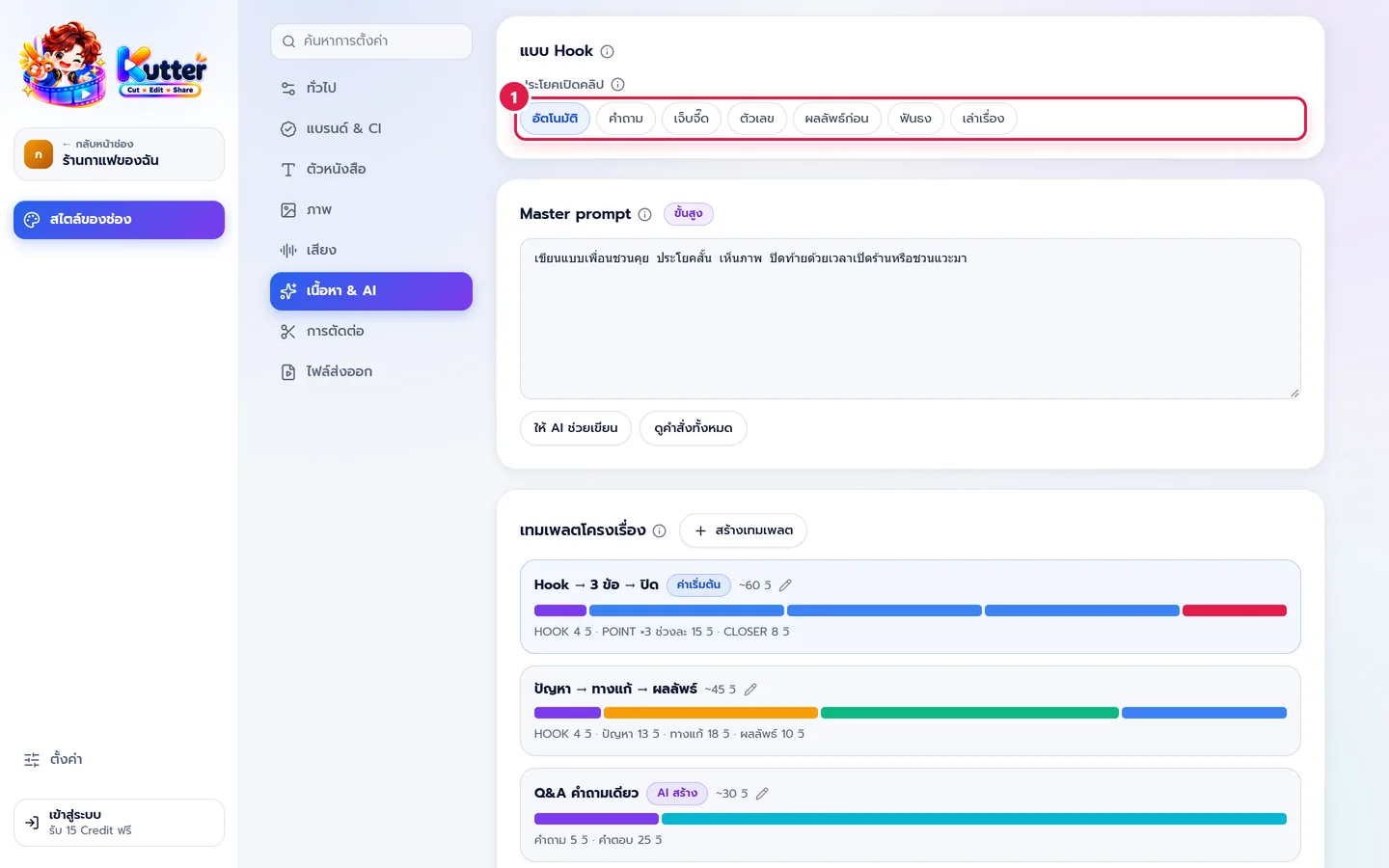The image size is (1389, 868).
Task: Click the ดูคำสั่งทั้งหมด button
Action: [694, 428]
